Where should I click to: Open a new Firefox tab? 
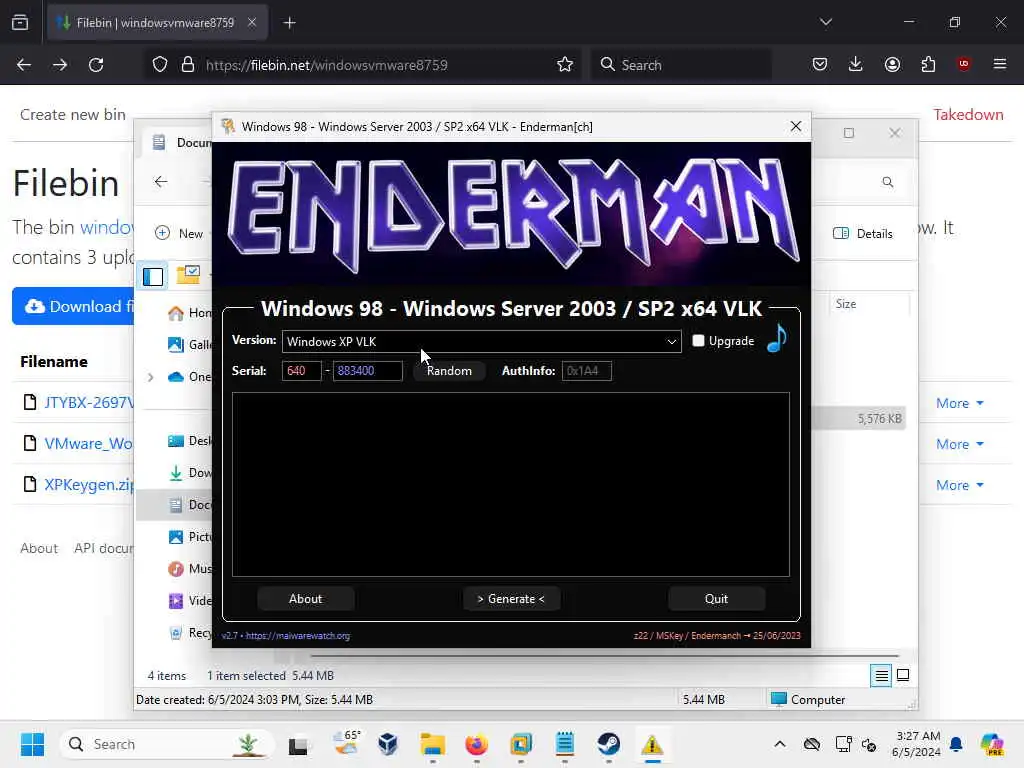(289, 23)
